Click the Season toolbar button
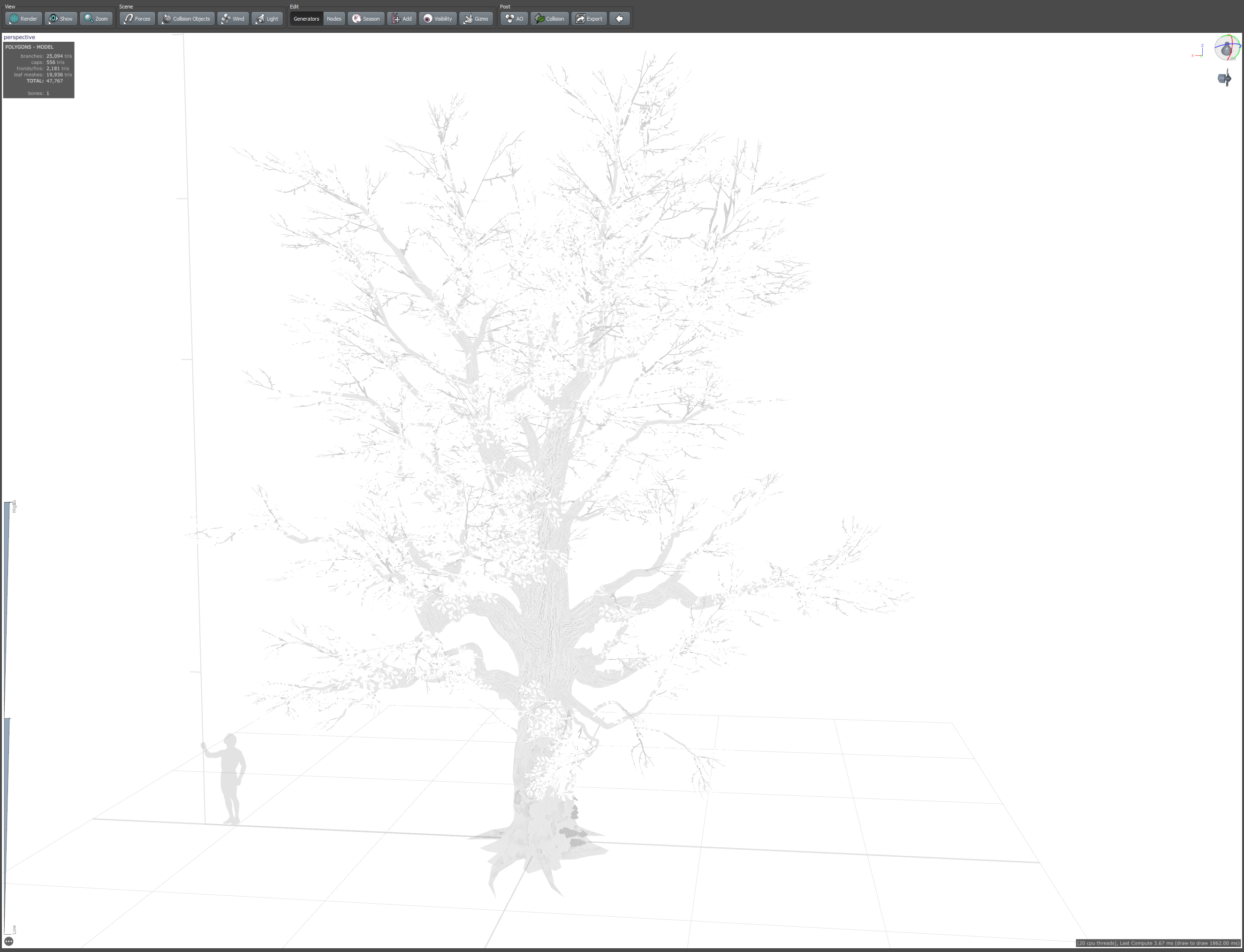The height and width of the screenshot is (952, 1244). [366, 19]
